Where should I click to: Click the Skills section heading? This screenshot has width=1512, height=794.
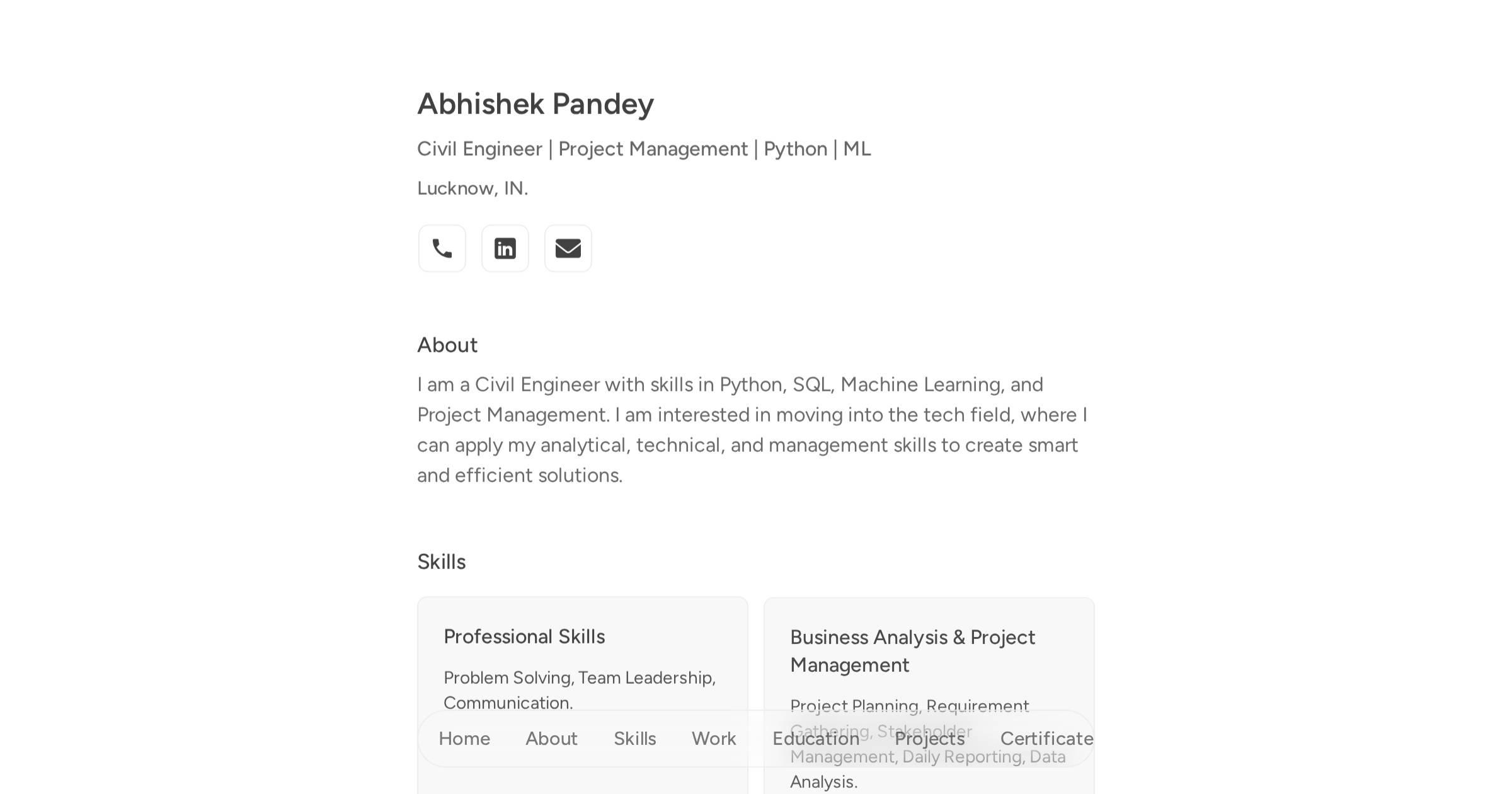coord(441,561)
